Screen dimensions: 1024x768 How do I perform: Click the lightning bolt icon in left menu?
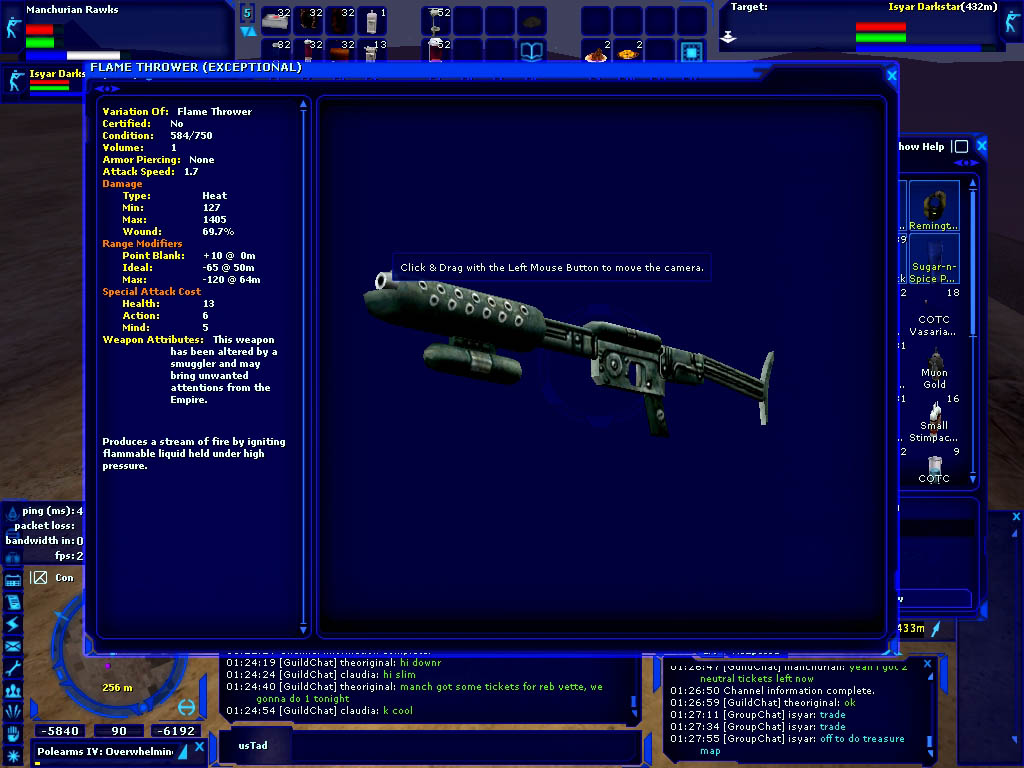13,624
